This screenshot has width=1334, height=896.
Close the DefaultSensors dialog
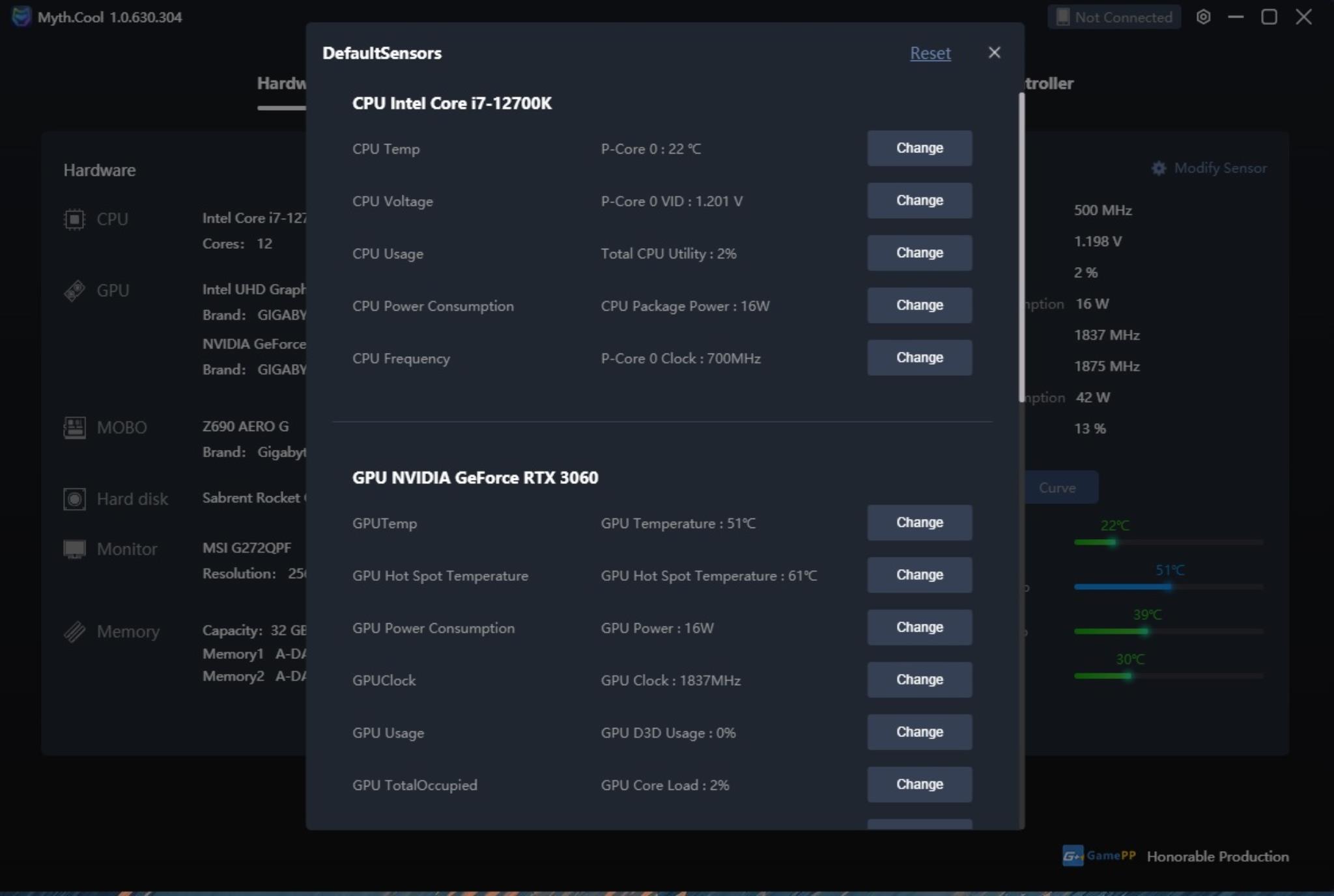click(994, 53)
